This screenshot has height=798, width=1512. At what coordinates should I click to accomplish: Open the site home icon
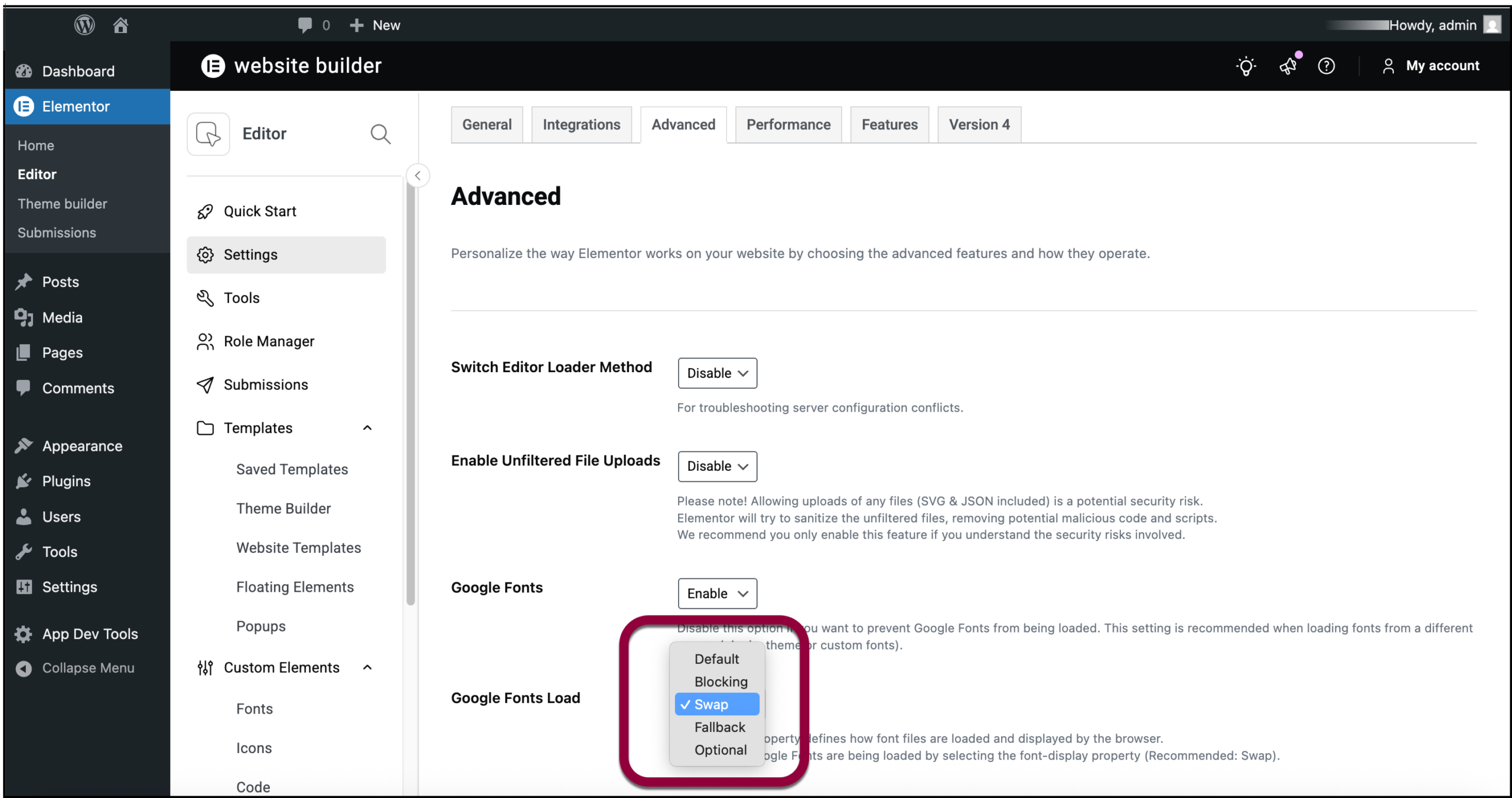pos(120,25)
